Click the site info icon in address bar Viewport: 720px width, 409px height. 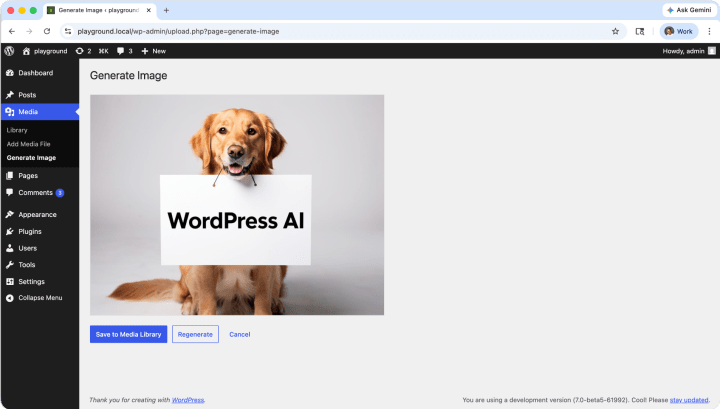tap(68, 31)
